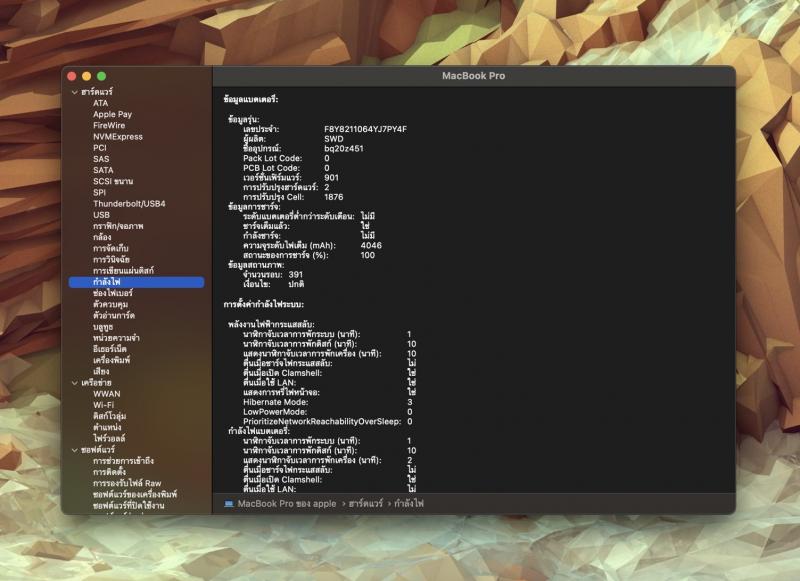Image resolution: width=800 pixels, height=581 pixels.
Task: Click 'MacBook Pro ของ apple' in path bar
Action: tap(287, 504)
